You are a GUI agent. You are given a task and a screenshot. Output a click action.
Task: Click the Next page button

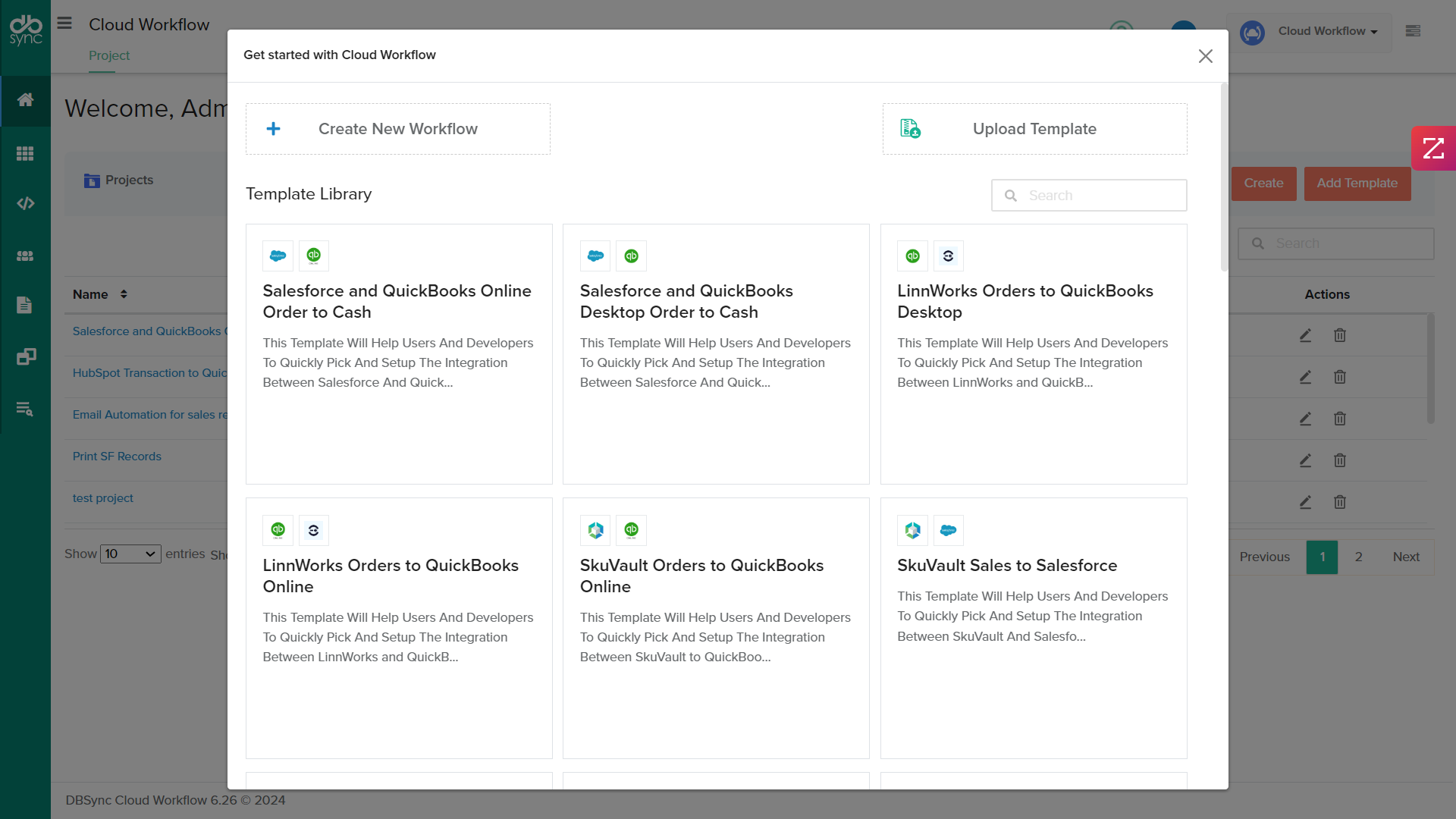pyautogui.click(x=1406, y=557)
